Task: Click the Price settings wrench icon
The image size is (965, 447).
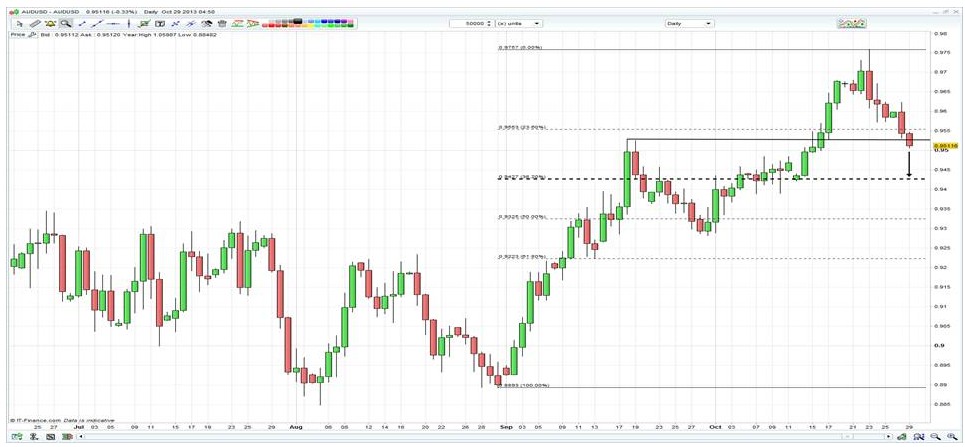Action: click(x=31, y=34)
